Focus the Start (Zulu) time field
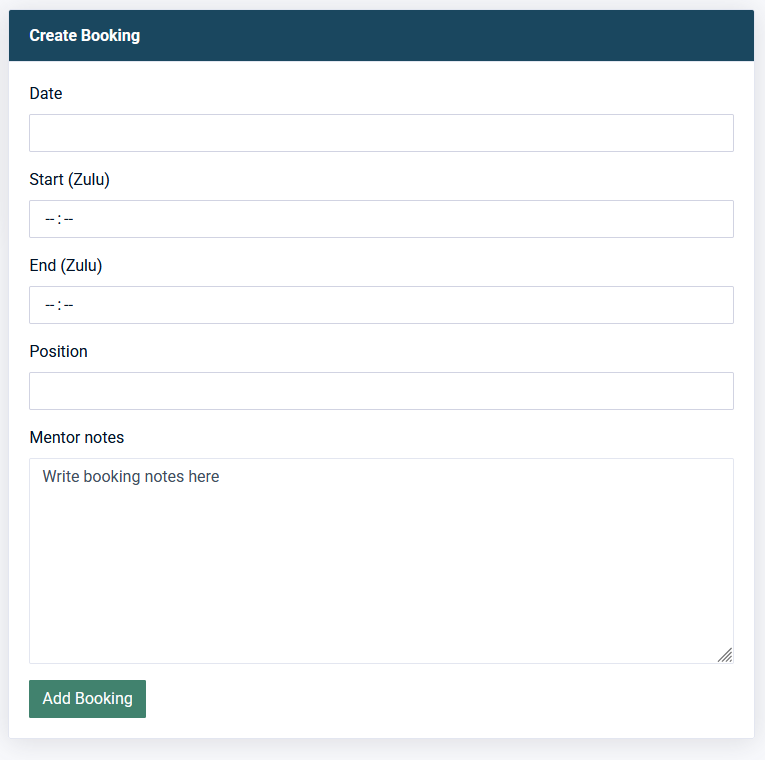 click(x=381, y=219)
